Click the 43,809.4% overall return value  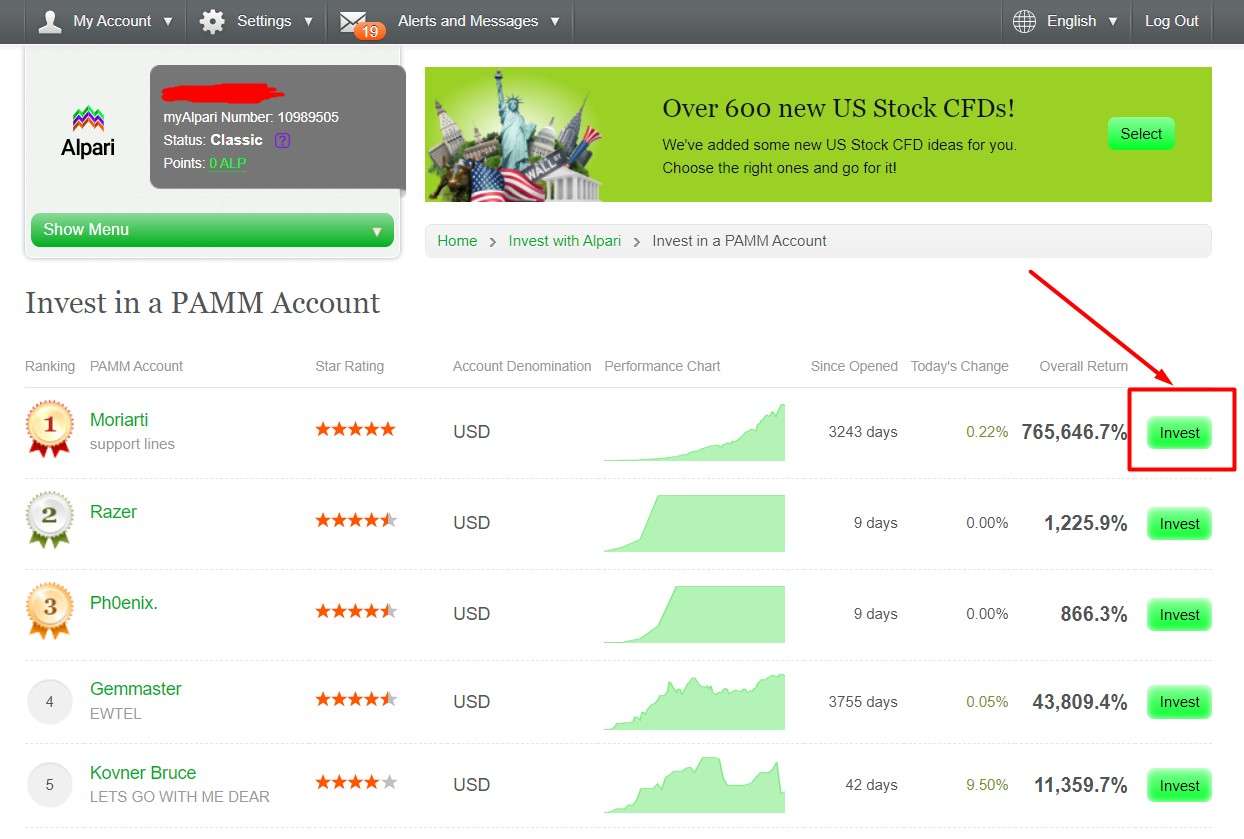pos(1080,702)
